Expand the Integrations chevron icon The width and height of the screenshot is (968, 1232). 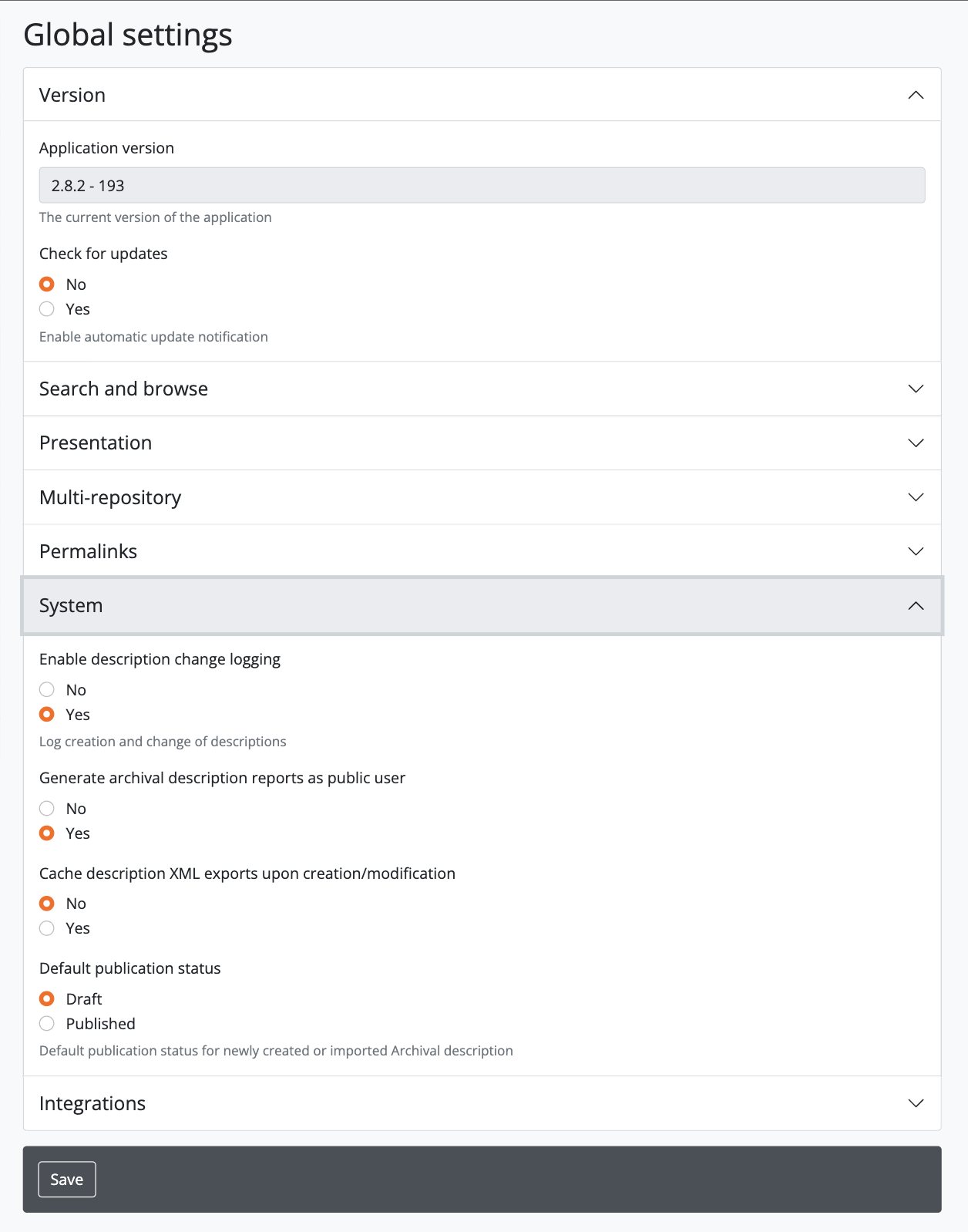pyautogui.click(x=916, y=1103)
